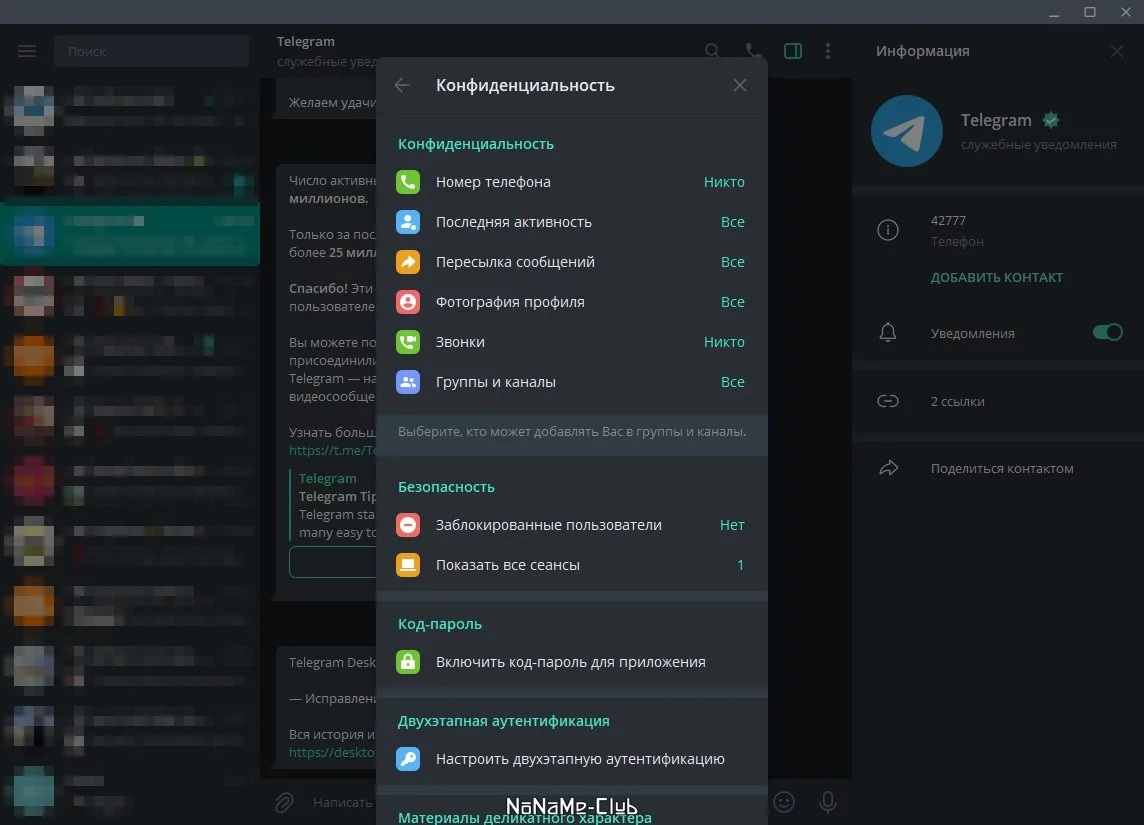Click ДОБАВИТЬ КОНТАКТ button
The width and height of the screenshot is (1144, 825).
[x=997, y=277]
